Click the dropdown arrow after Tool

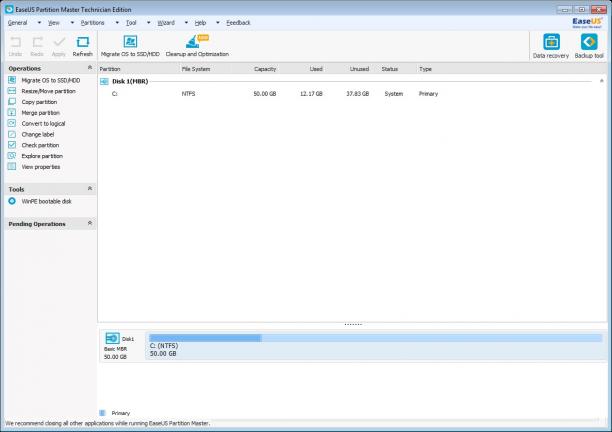click(x=148, y=23)
